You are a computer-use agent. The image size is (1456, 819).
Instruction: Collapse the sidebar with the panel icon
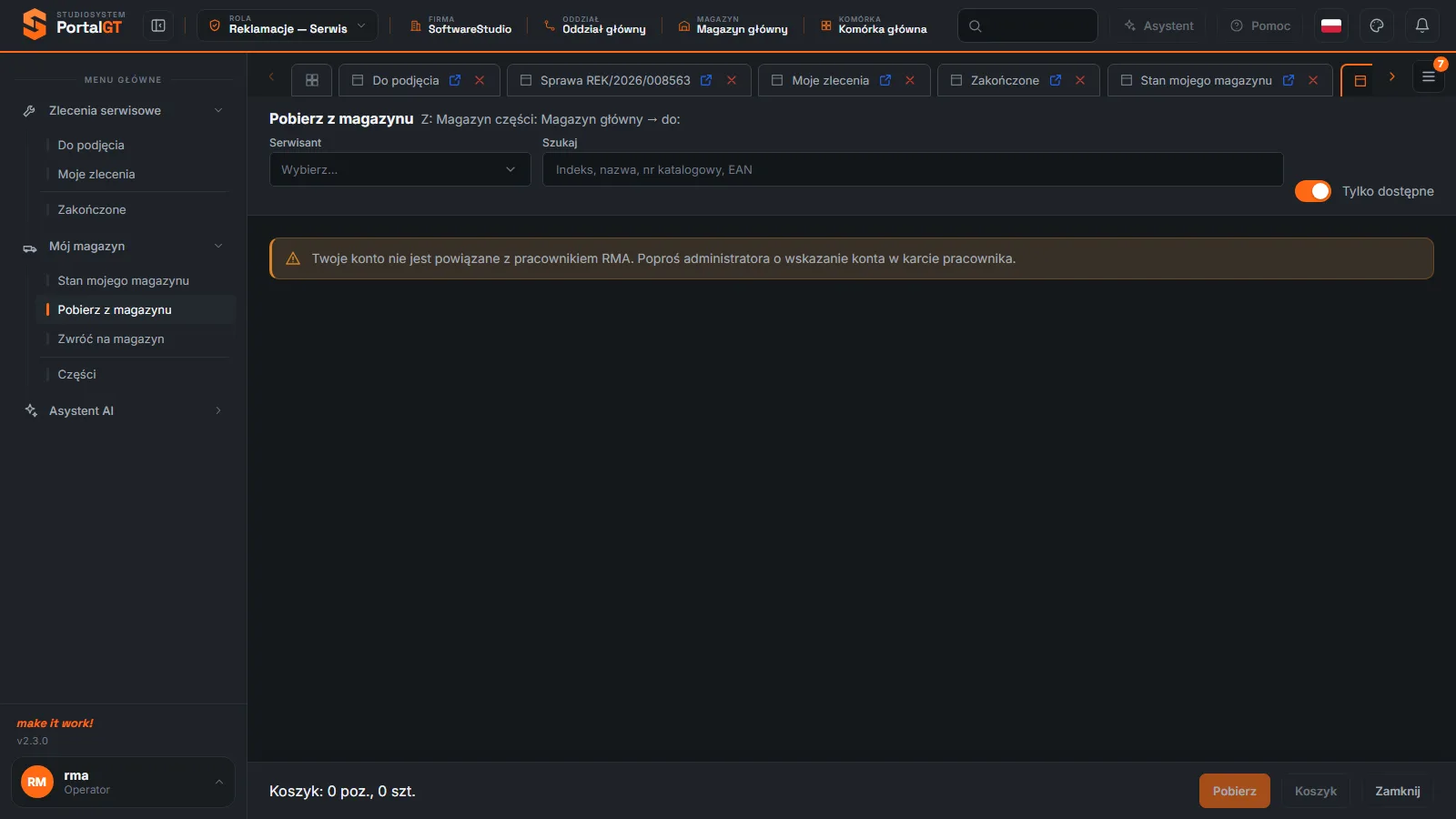pos(158,25)
